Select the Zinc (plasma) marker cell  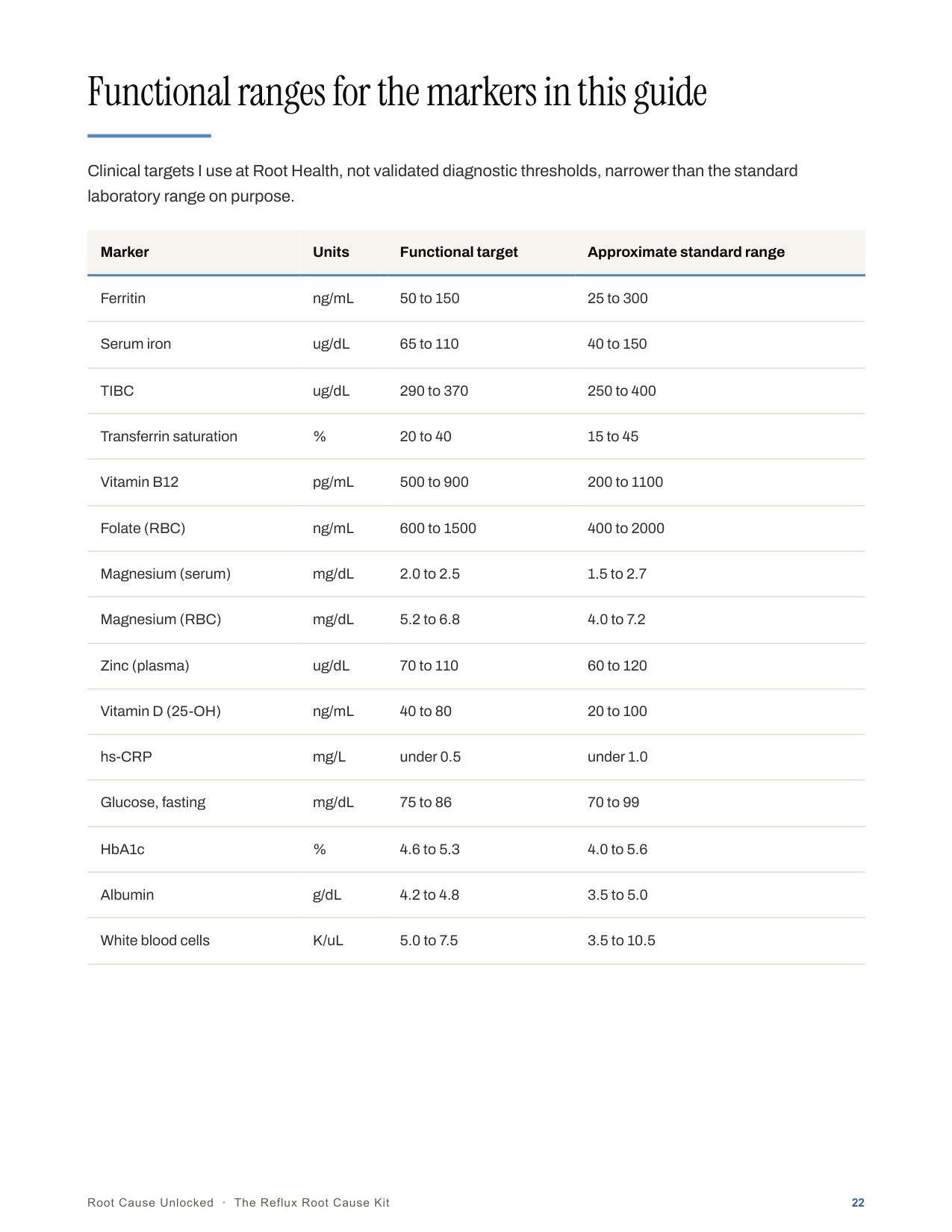coord(145,666)
